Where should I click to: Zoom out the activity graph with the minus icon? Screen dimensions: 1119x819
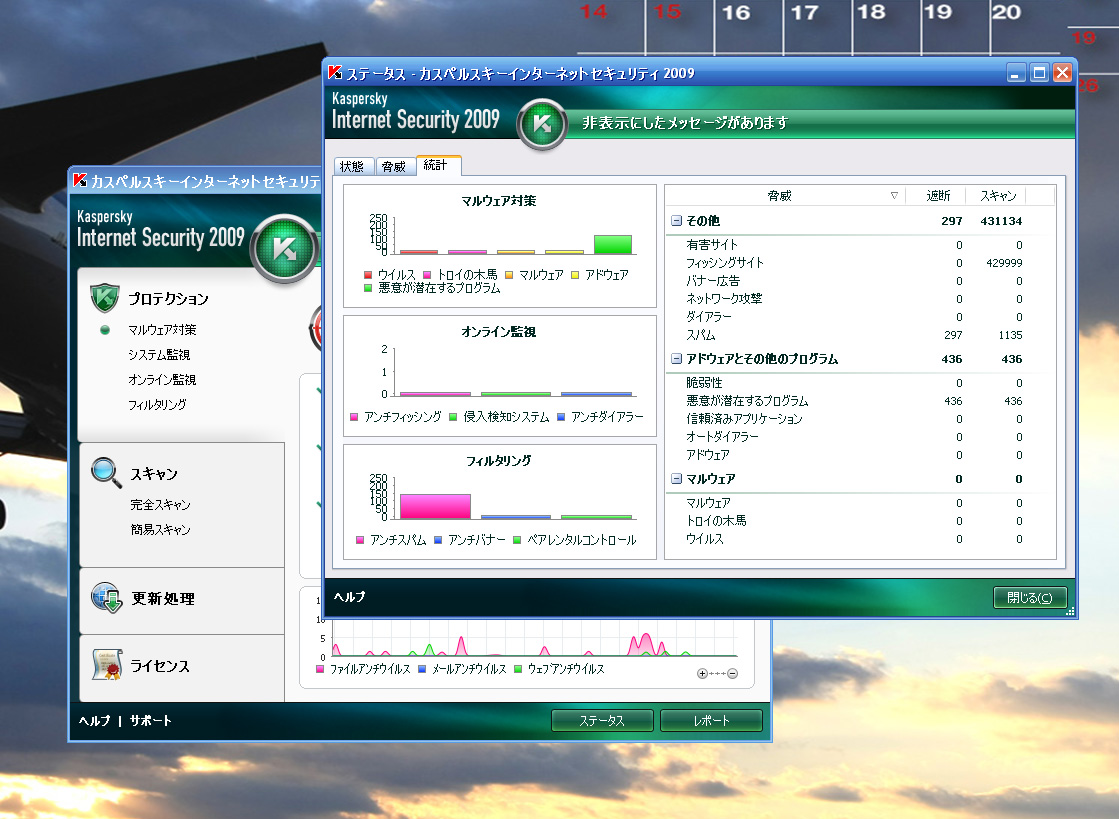(732, 673)
